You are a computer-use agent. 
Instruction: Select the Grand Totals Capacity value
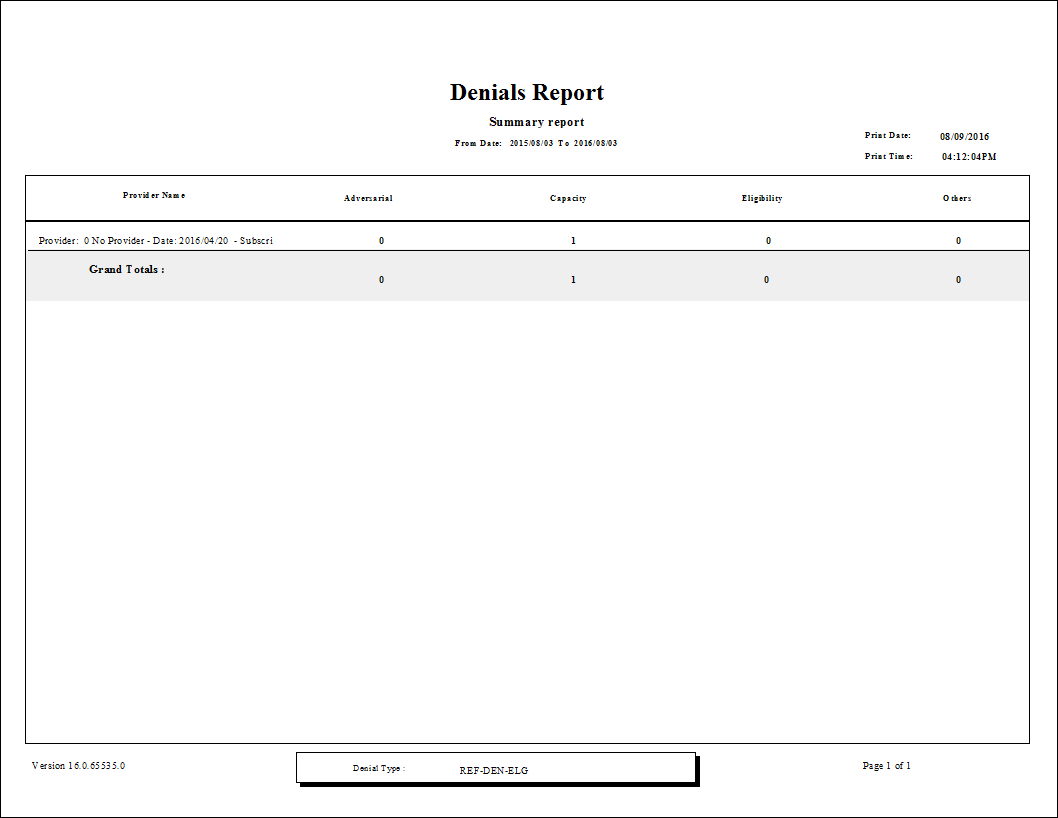pos(573,279)
